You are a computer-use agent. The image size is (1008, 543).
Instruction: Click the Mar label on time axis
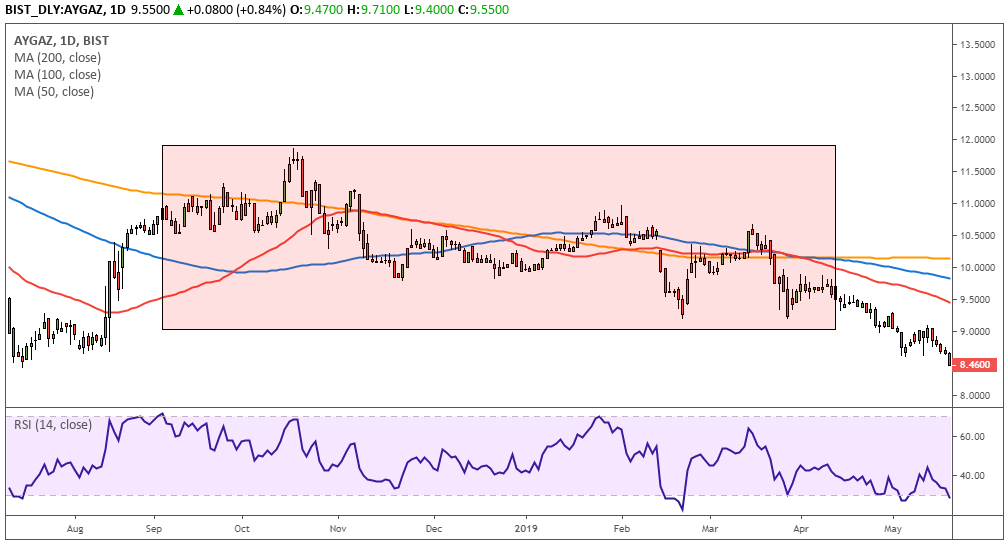click(710, 529)
